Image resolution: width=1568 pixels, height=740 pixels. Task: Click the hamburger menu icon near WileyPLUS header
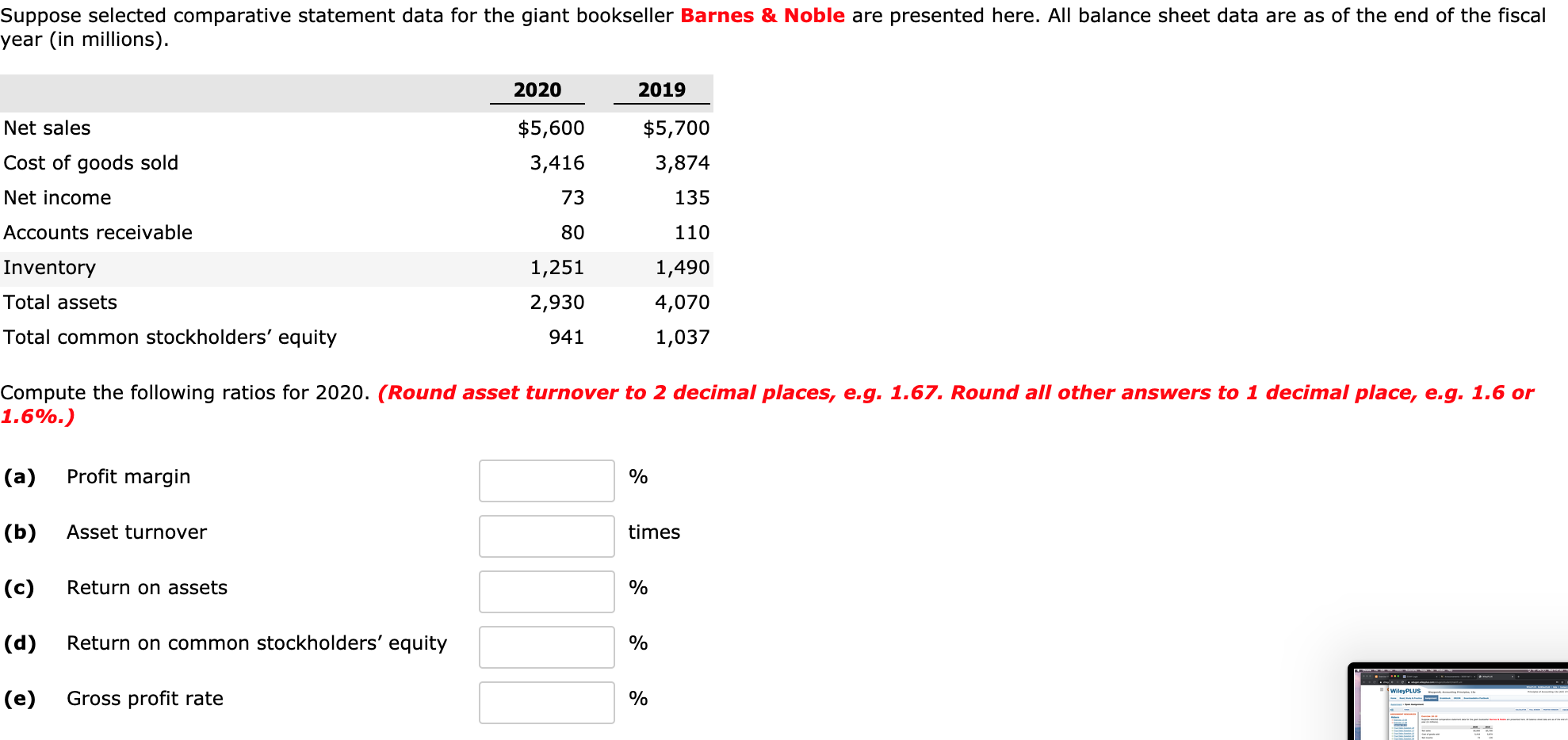[1382, 689]
